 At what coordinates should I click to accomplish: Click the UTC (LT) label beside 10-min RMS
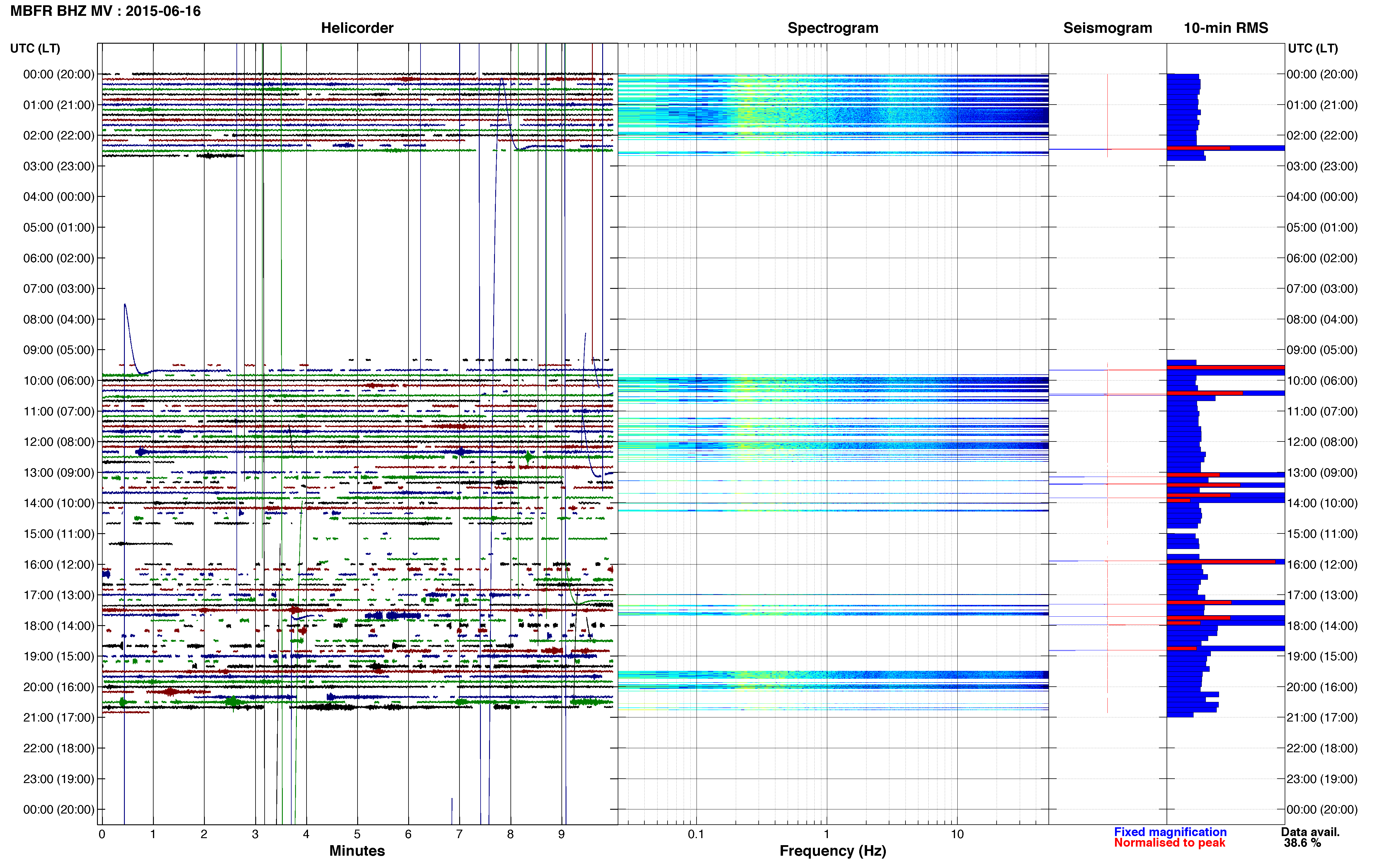(x=1313, y=48)
